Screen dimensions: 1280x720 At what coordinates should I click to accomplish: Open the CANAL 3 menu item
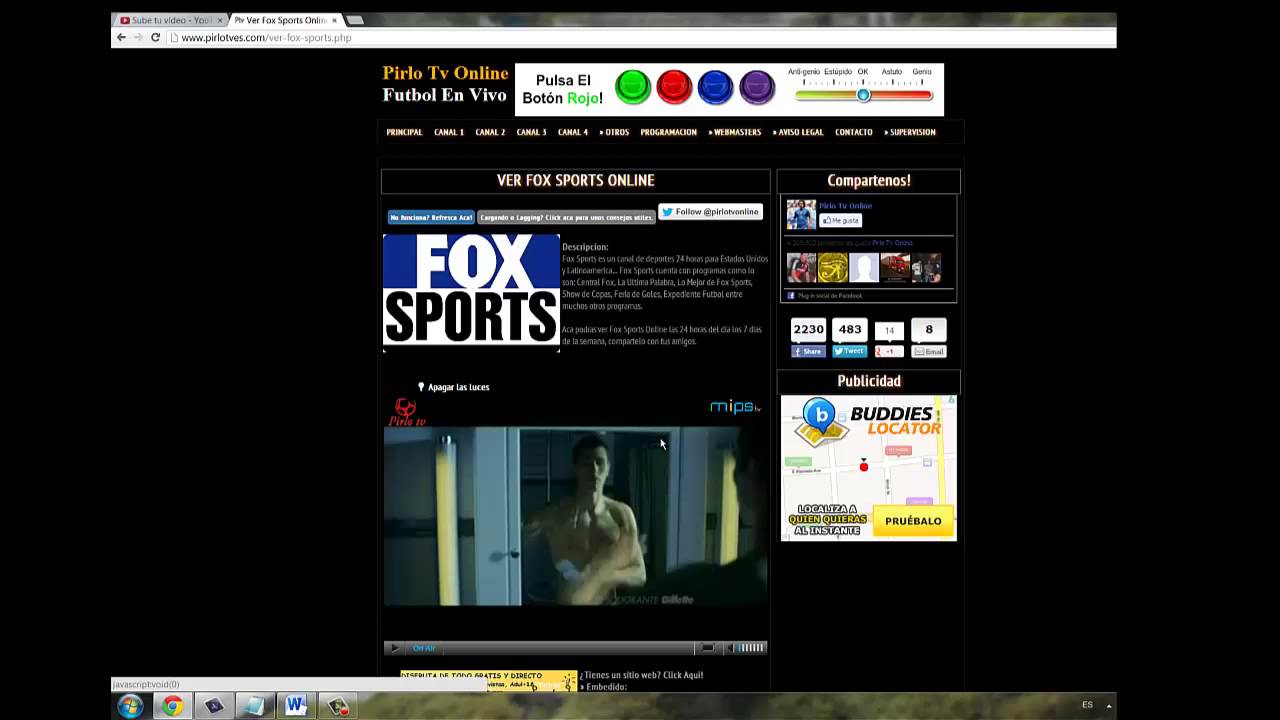coord(531,132)
